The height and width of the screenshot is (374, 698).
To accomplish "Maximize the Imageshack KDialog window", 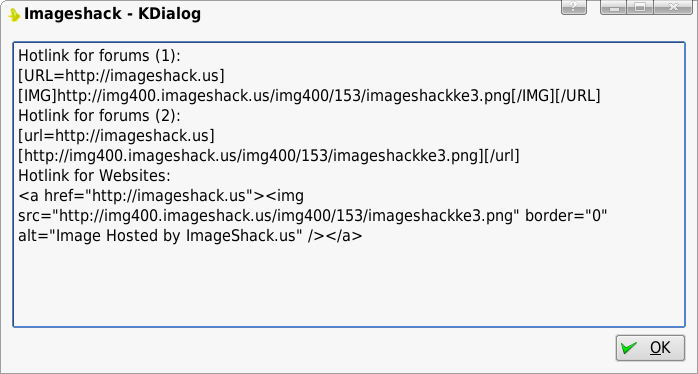I will pos(640,7).
